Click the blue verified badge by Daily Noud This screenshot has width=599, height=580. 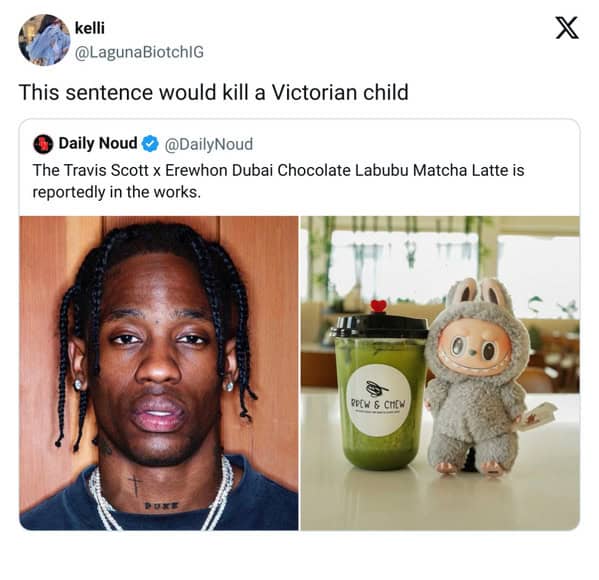[x=150, y=144]
